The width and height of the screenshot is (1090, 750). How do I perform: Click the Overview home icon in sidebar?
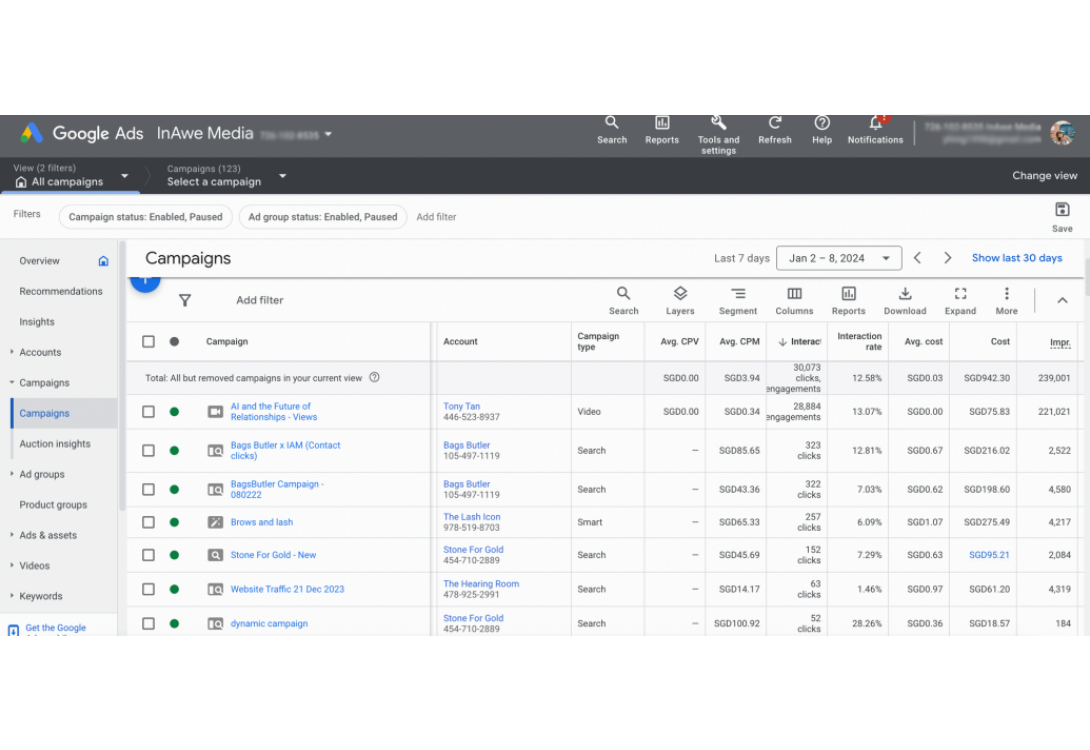click(x=104, y=261)
